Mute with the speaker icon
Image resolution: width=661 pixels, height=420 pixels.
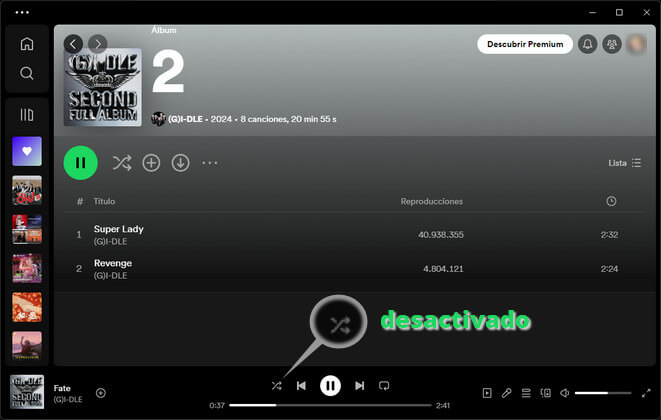[564, 393]
